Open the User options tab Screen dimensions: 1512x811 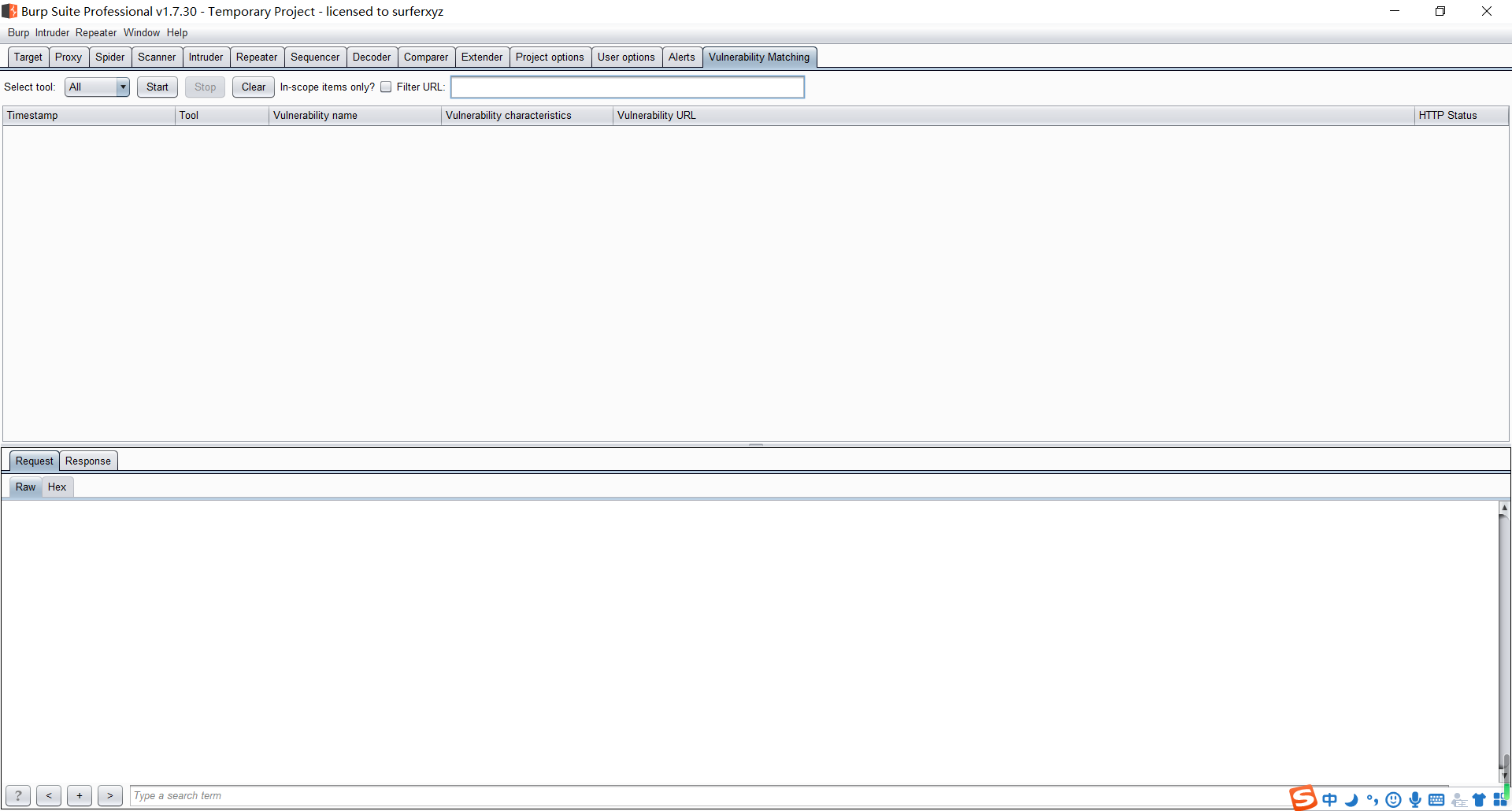coord(626,57)
